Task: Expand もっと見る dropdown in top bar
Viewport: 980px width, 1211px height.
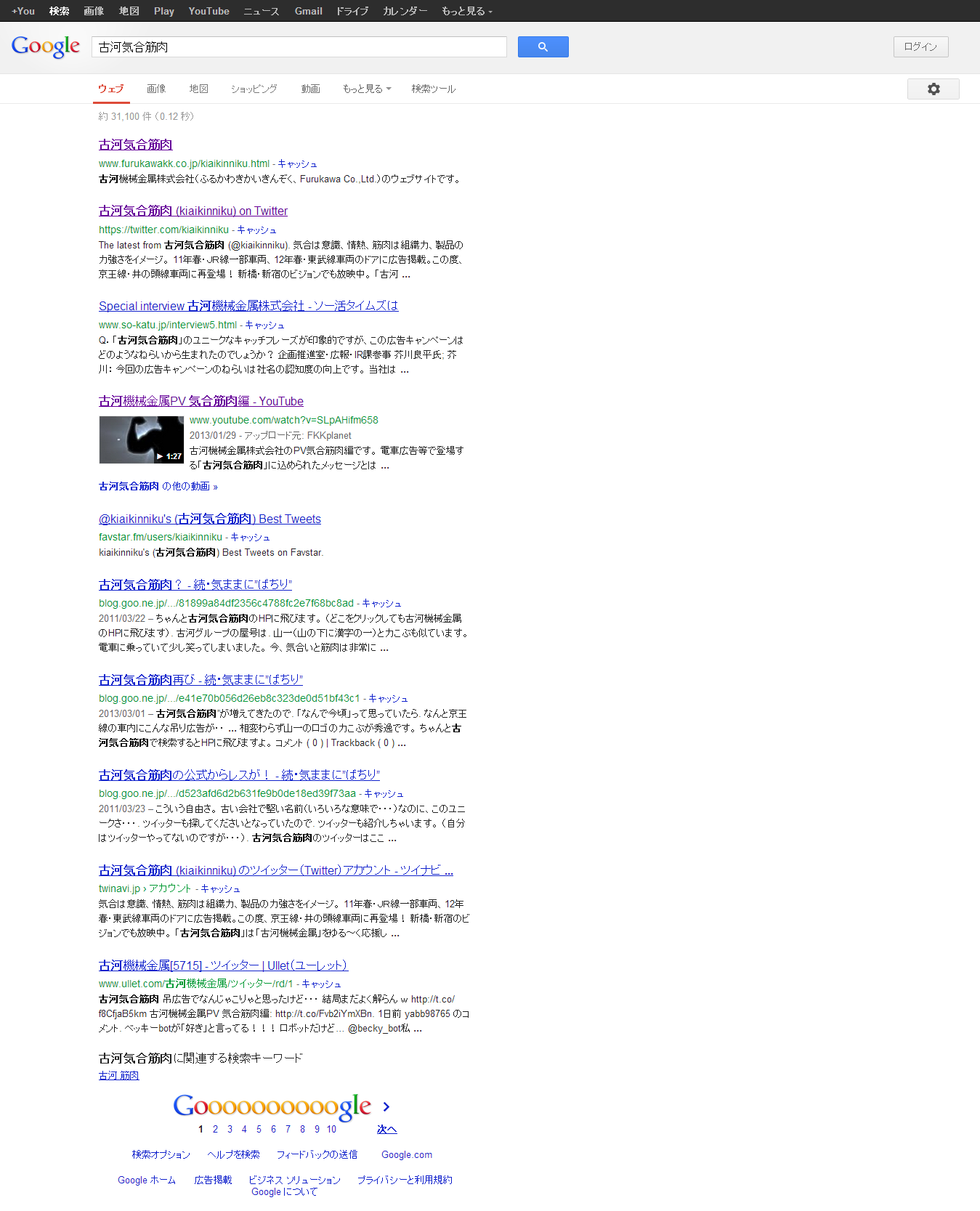Action: tap(466, 11)
